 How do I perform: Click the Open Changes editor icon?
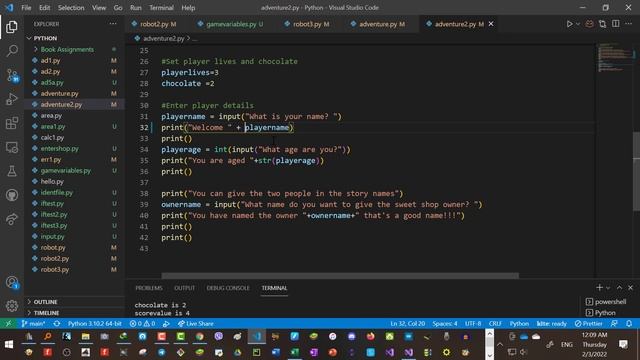pos(602,24)
